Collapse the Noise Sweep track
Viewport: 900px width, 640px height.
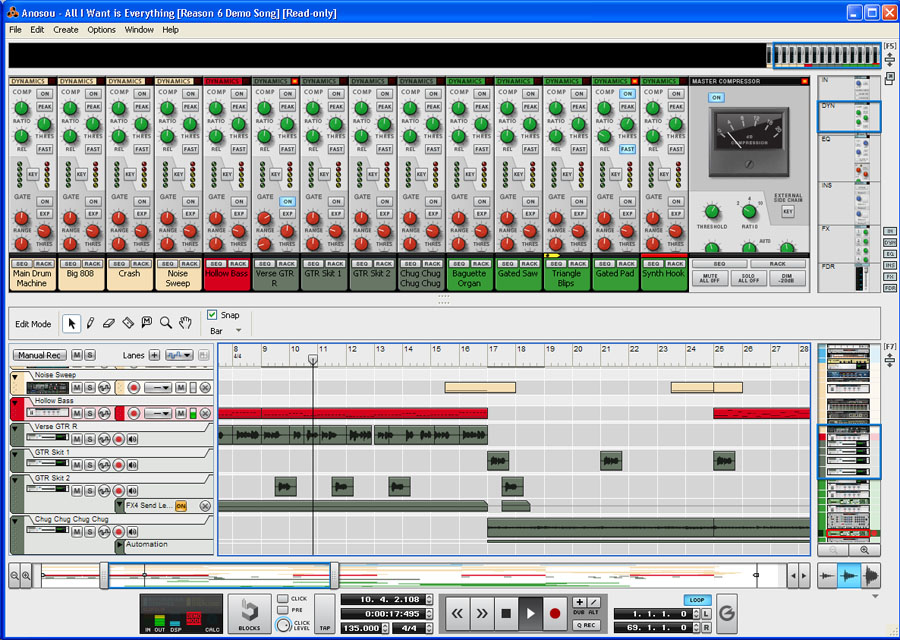coord(15,377)
